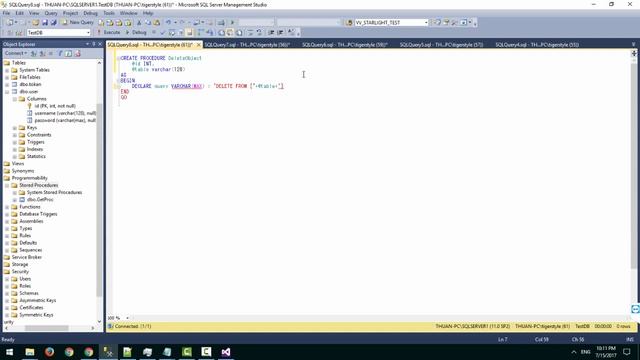Open Firefox from the taskbar

pos(49,352)
